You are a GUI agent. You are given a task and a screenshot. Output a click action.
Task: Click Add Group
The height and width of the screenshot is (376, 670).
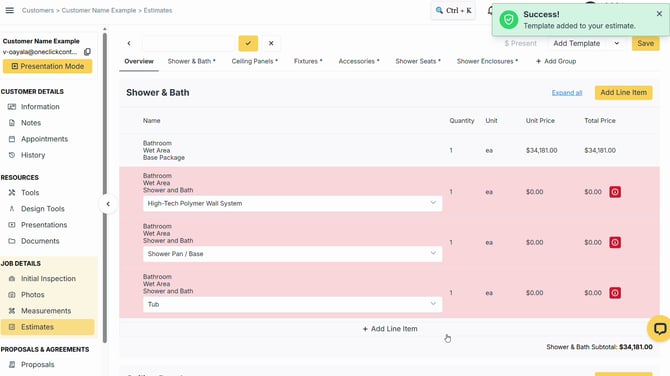pyautogui.click(x=556, y=62)
